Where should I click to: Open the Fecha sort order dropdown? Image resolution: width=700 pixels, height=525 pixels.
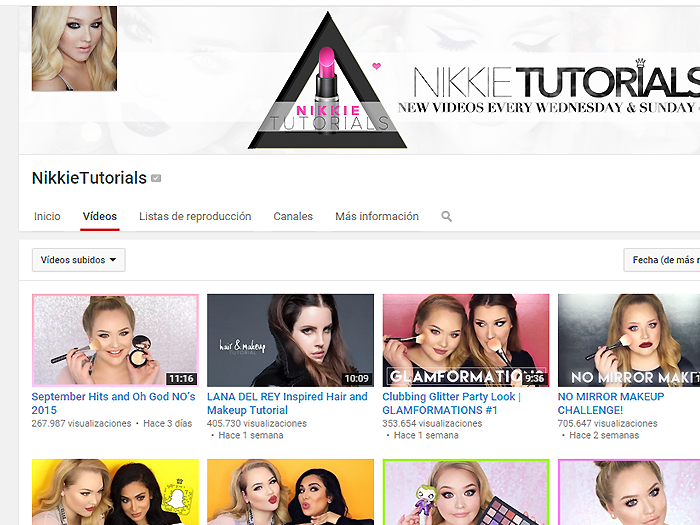(x=662, y=260)
